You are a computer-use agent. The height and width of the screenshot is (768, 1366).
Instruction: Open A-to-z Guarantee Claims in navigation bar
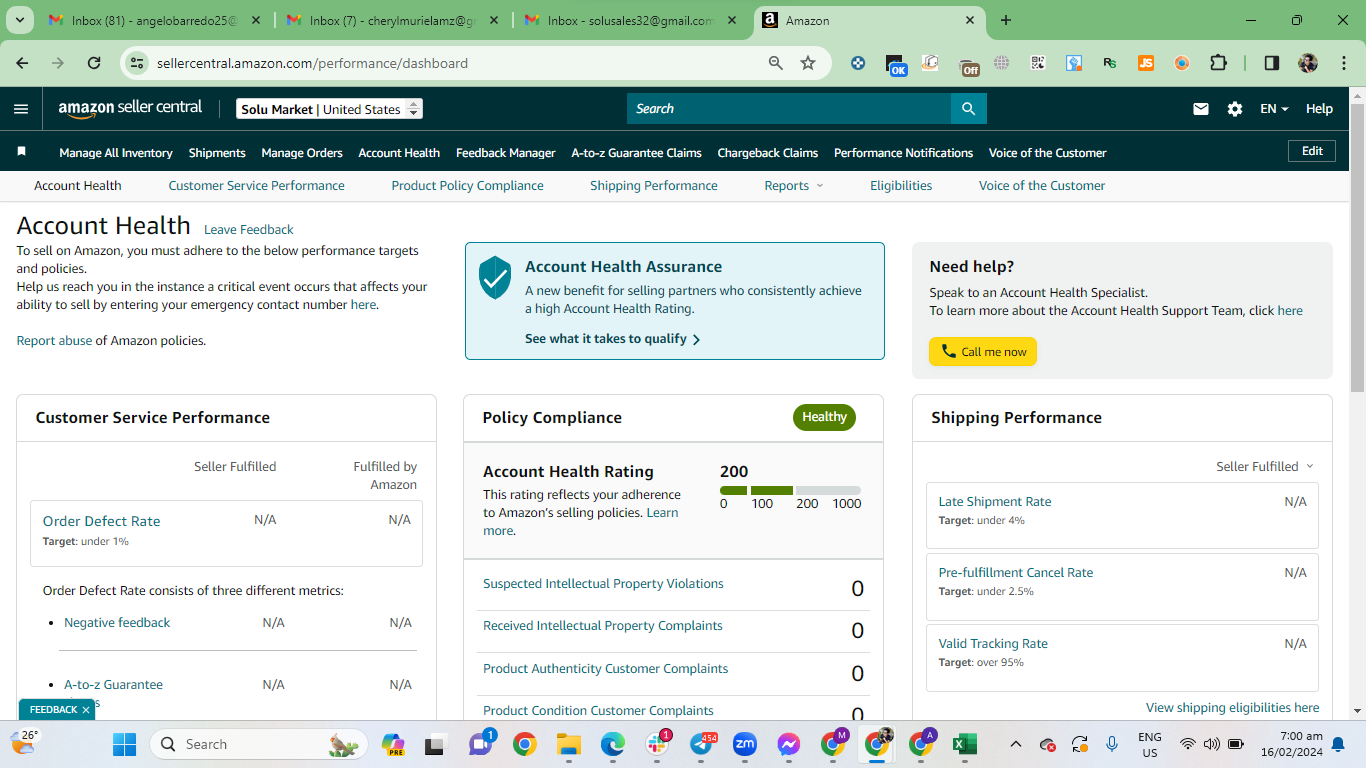pyautogui.click(x=636, y=153)
